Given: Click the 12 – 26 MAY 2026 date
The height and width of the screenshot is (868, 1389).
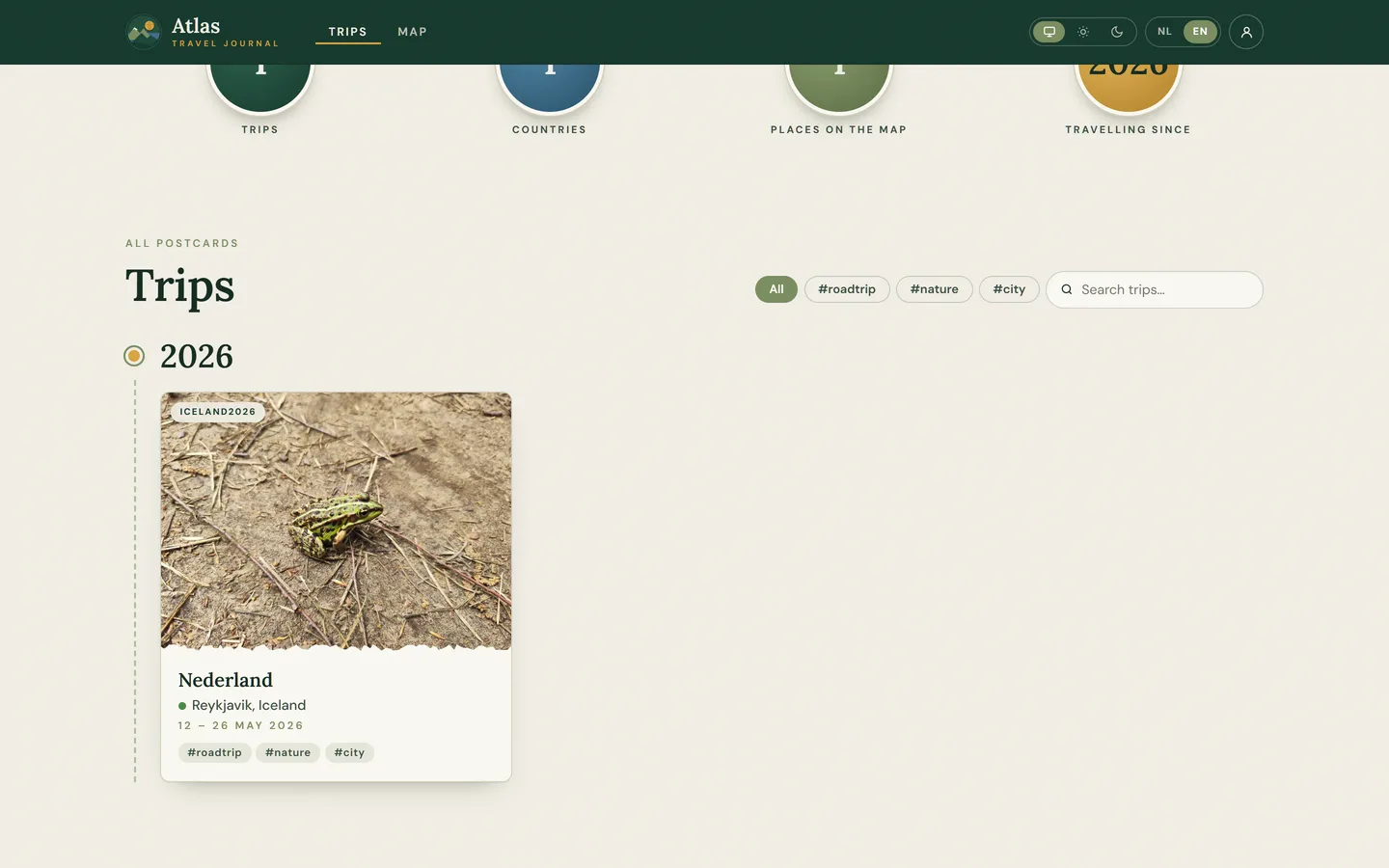Looking at the screenshot, I should (x=241, y=725).
